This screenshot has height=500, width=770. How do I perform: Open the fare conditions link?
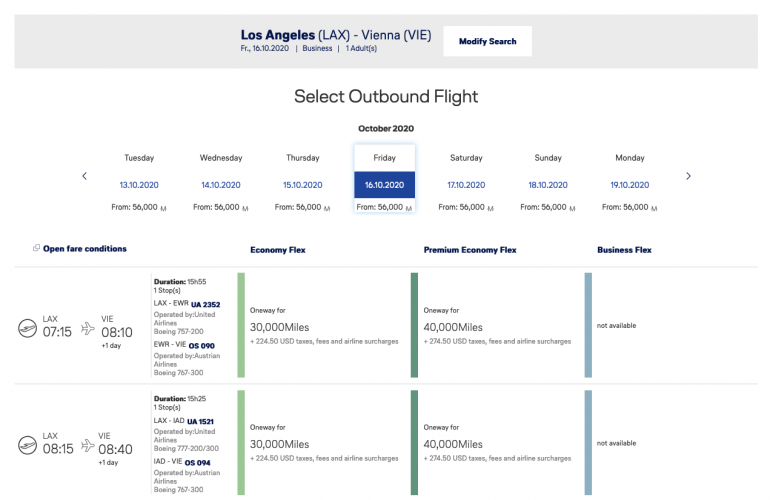pos(84,249)
